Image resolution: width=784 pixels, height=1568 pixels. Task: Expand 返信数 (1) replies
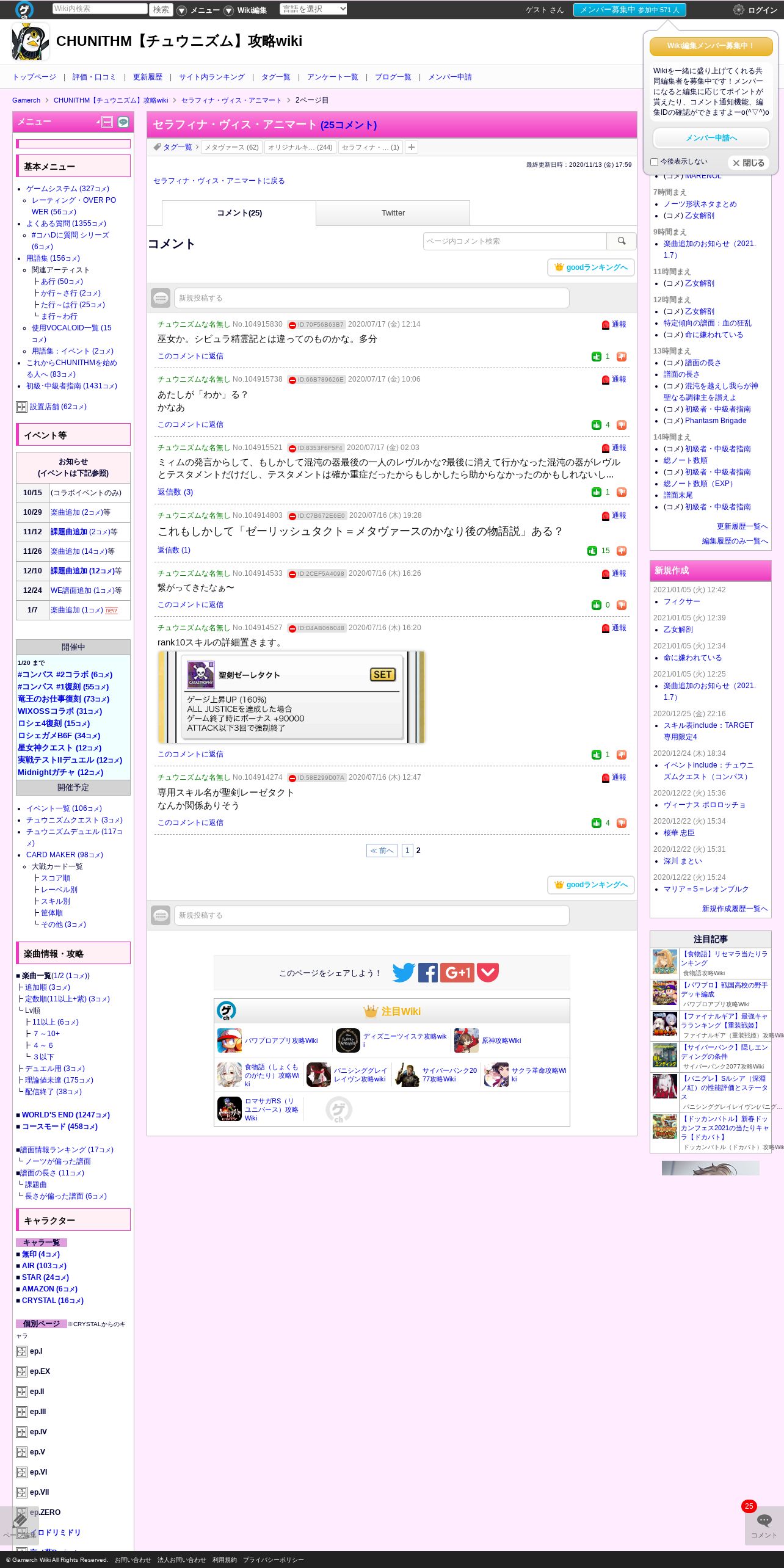point(174,550)
